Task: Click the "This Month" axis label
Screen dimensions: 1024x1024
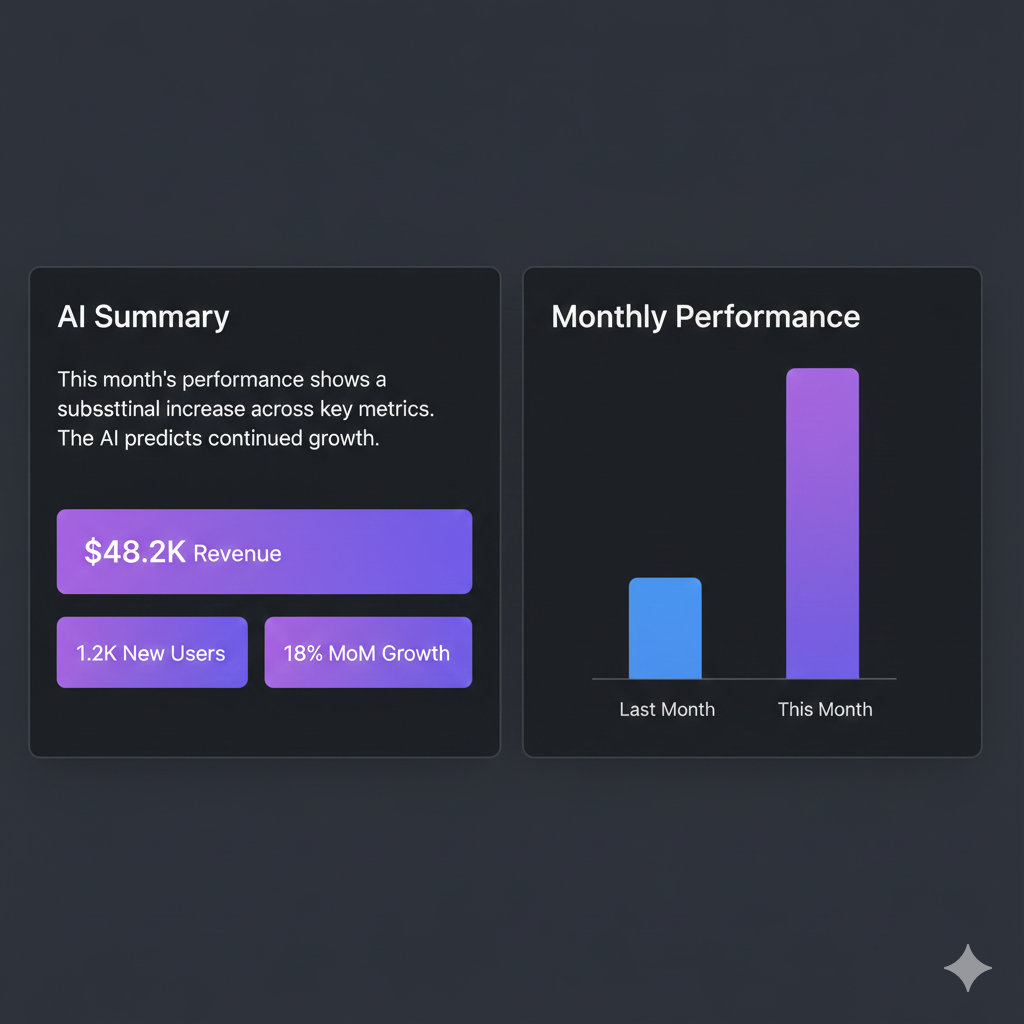Action: click(825, 709)
